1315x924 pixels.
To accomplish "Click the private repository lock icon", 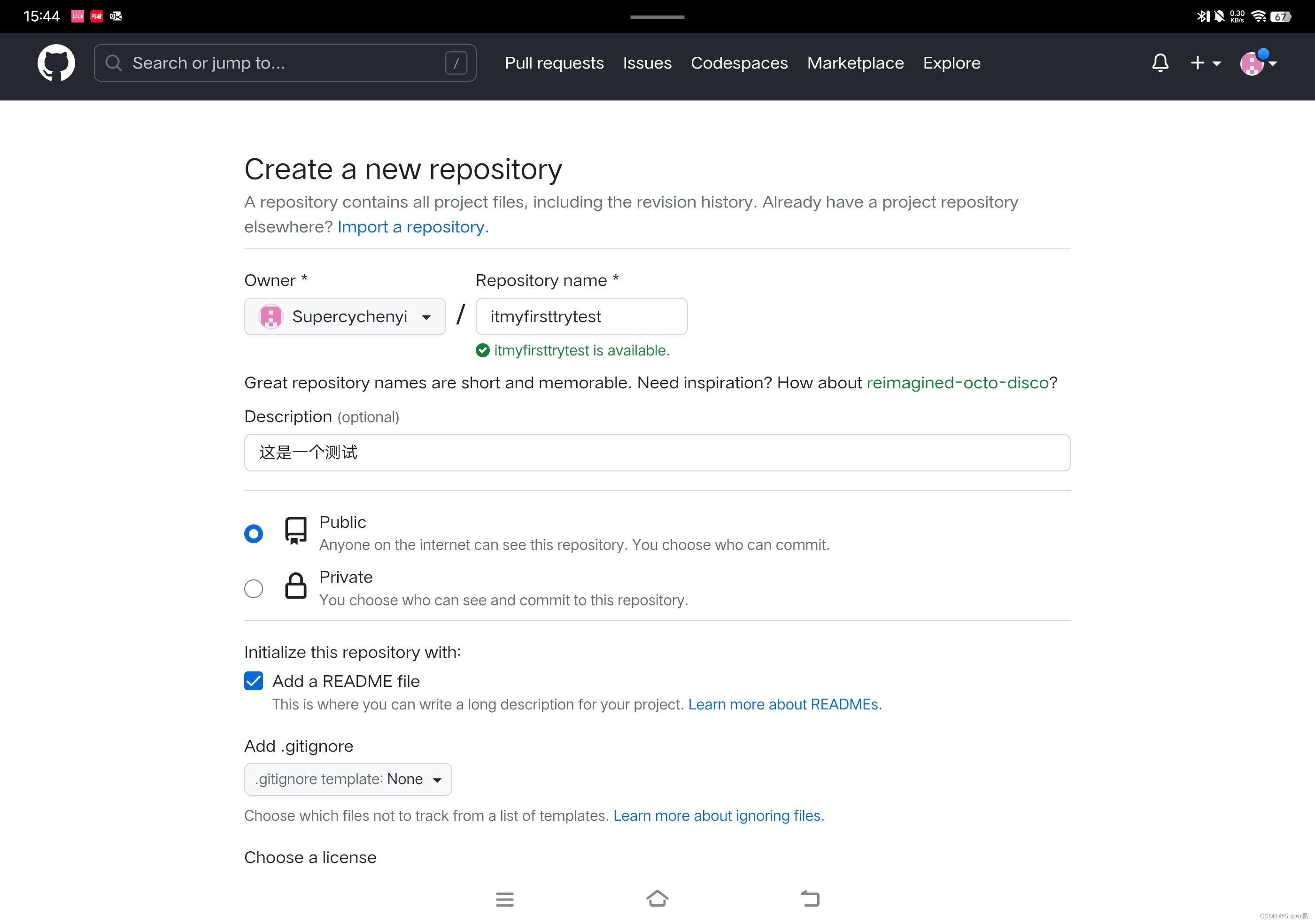I will pos(295,586).
